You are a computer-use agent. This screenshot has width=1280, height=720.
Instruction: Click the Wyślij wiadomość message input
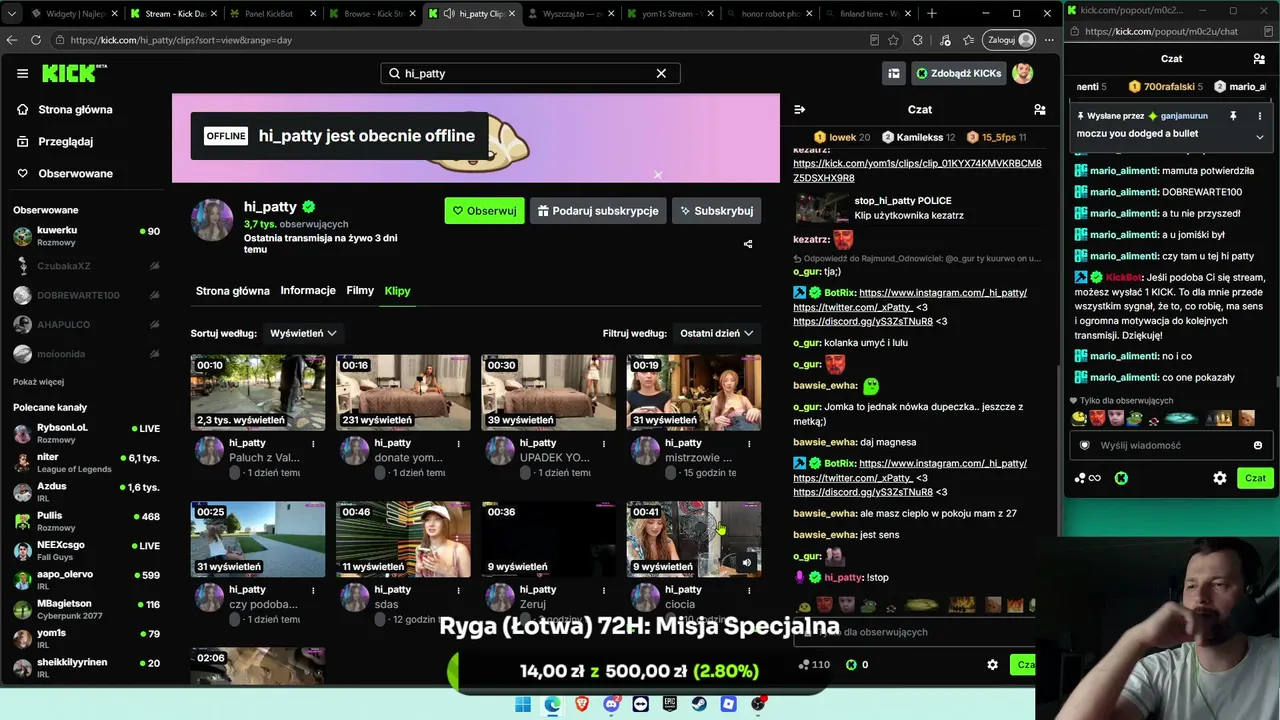point(1170,445)
